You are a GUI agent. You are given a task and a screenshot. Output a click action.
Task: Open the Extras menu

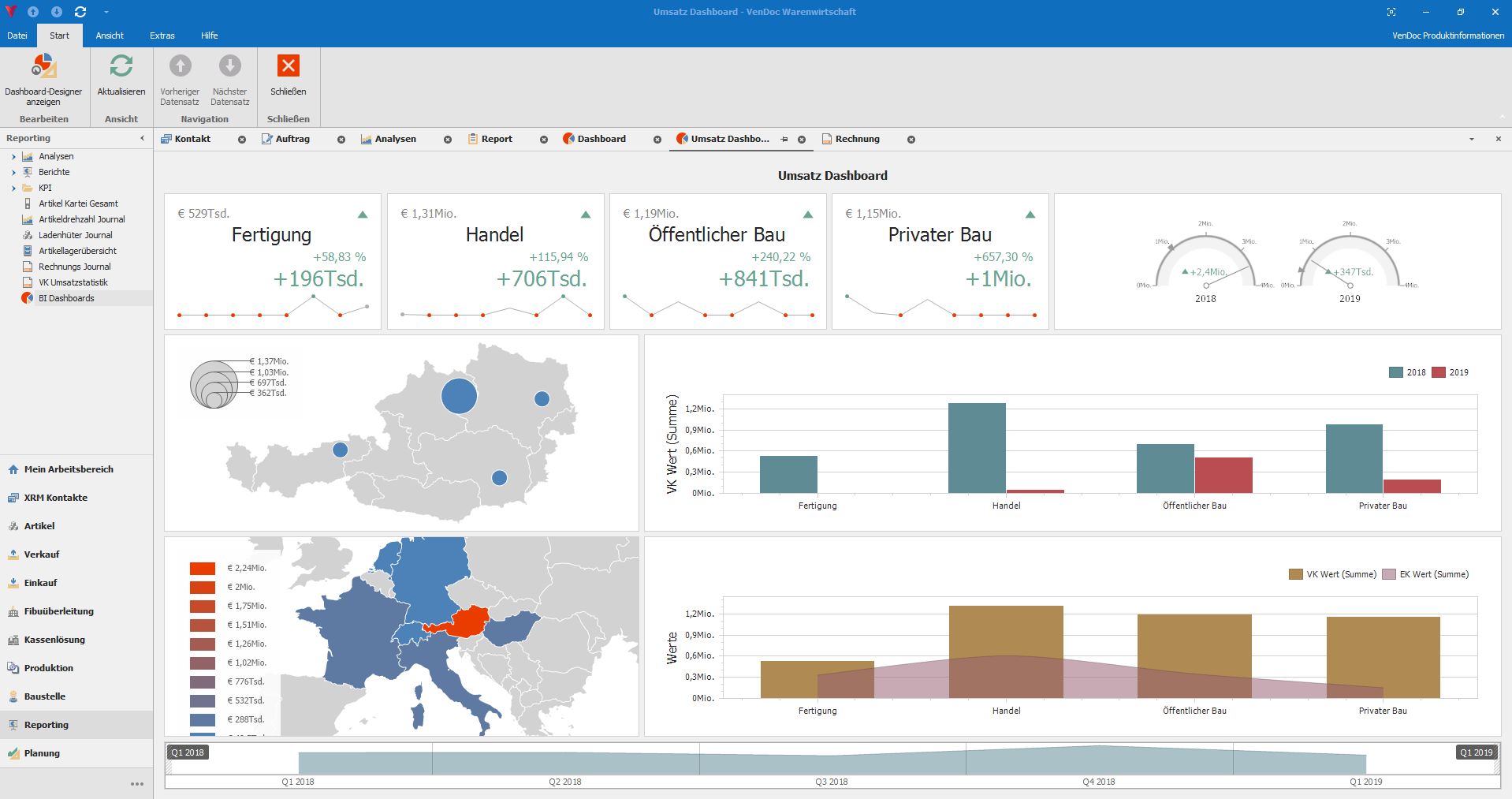(162, 35)
